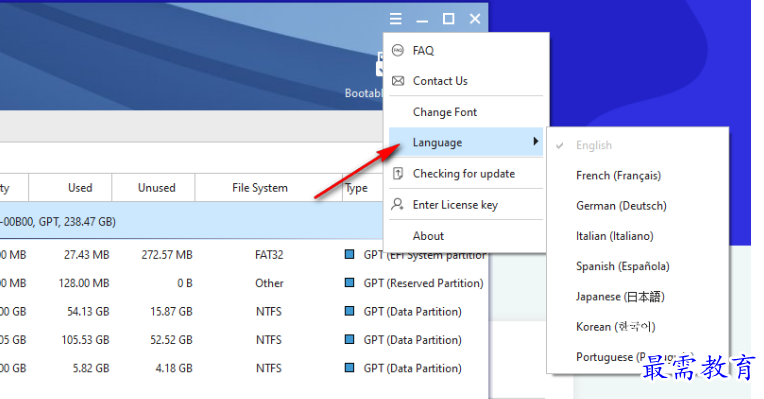The height and width of the screenshot is (399, 764).
Task: Click the 52.52 GB unused value
Action: point(172,340)
